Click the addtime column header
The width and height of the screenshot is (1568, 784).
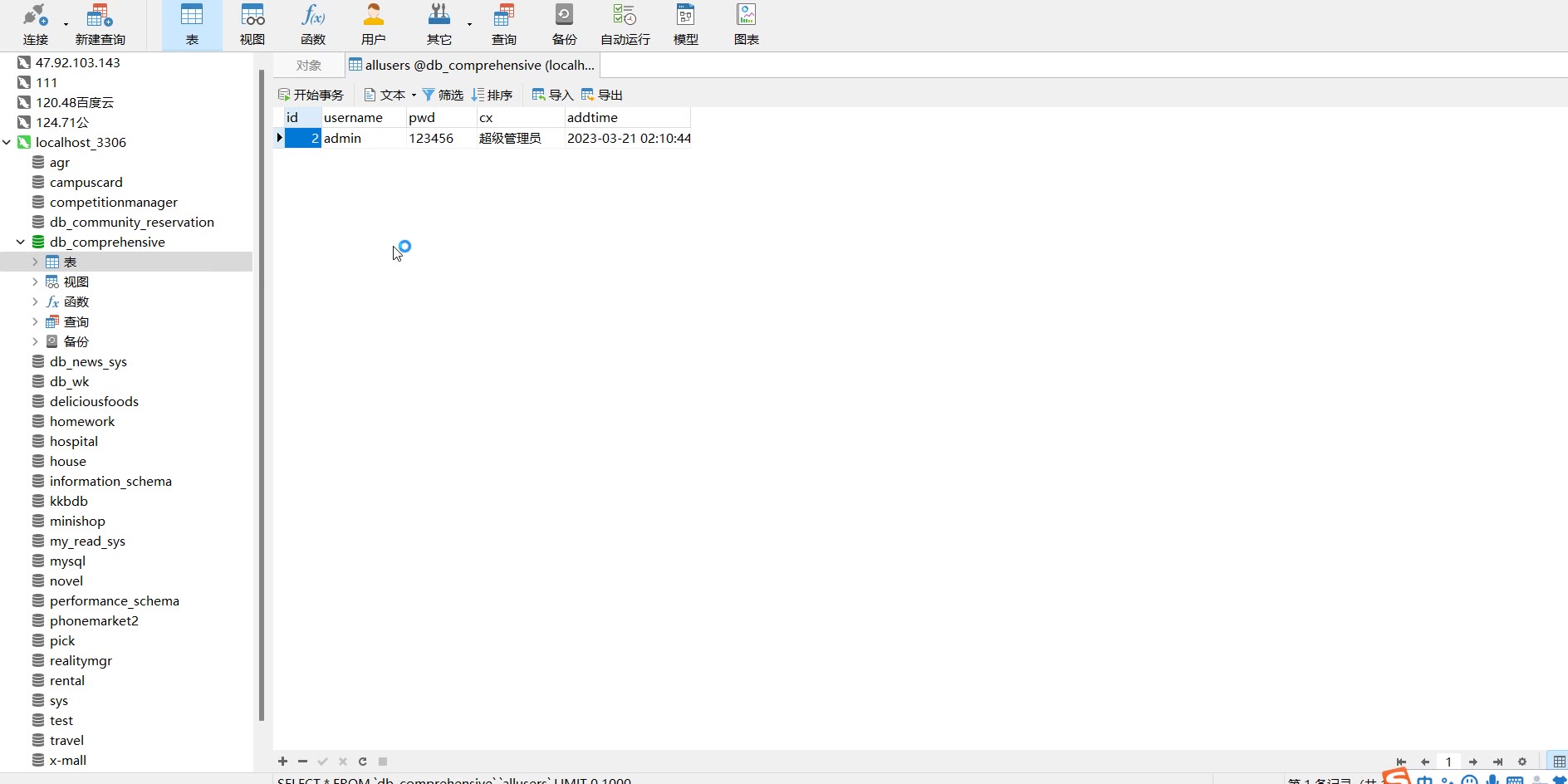[x=627, y=117]
